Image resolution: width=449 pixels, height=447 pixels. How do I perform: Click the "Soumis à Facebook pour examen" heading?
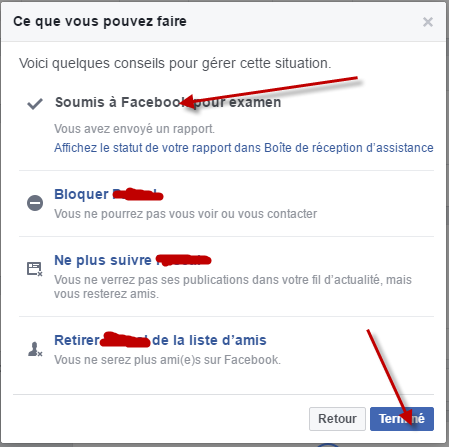(168, 102)
